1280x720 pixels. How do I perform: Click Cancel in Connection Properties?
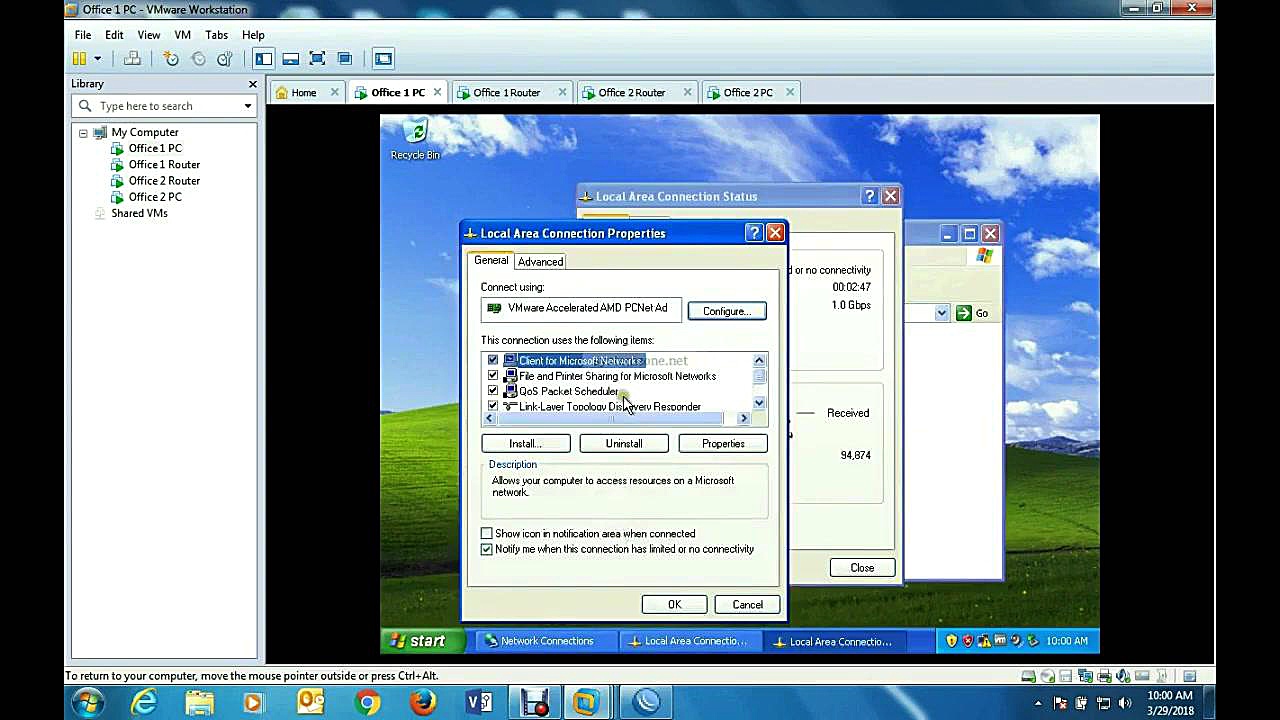point(747,605)
